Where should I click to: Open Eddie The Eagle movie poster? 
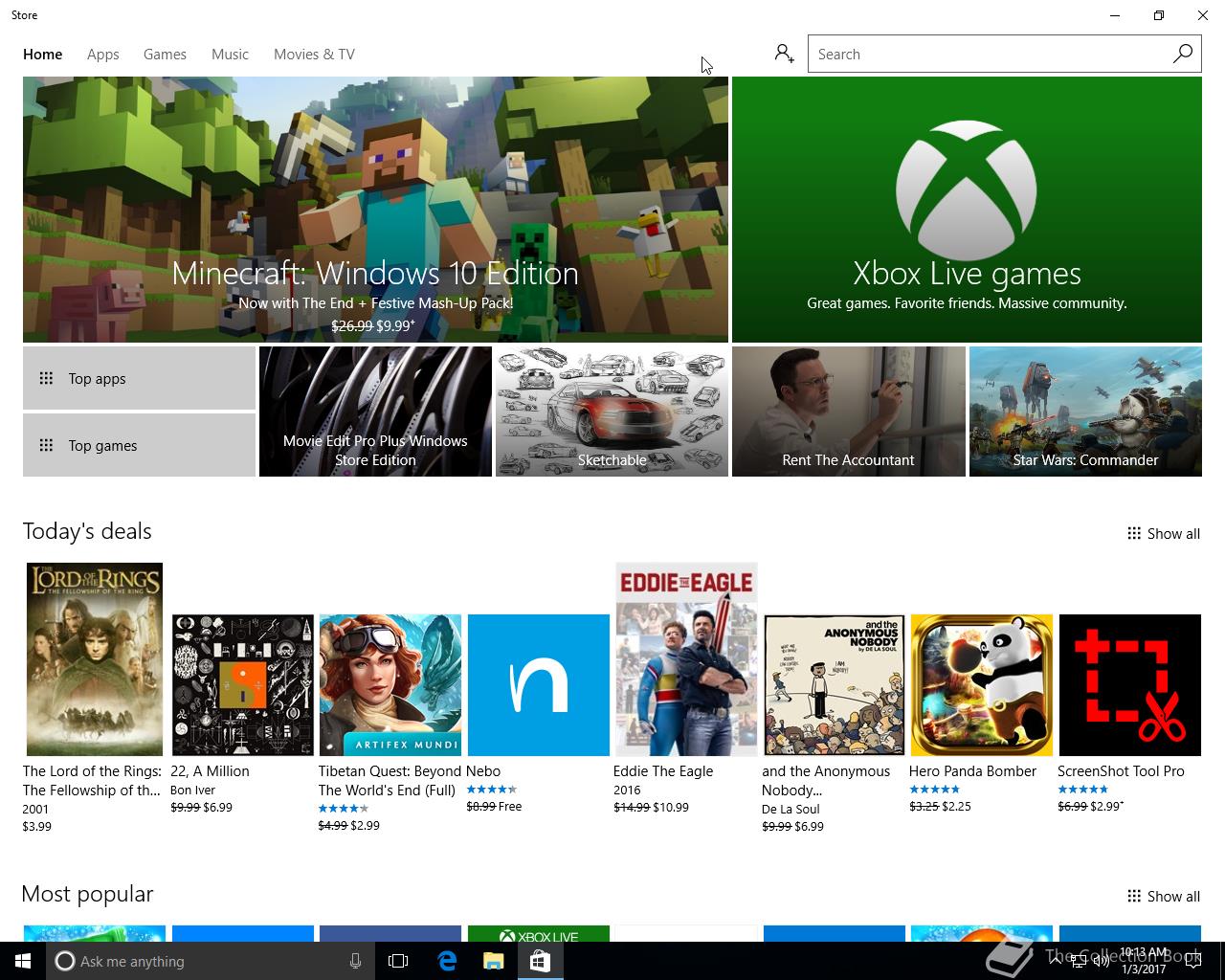pyautogui.click(x=686, y=659)
